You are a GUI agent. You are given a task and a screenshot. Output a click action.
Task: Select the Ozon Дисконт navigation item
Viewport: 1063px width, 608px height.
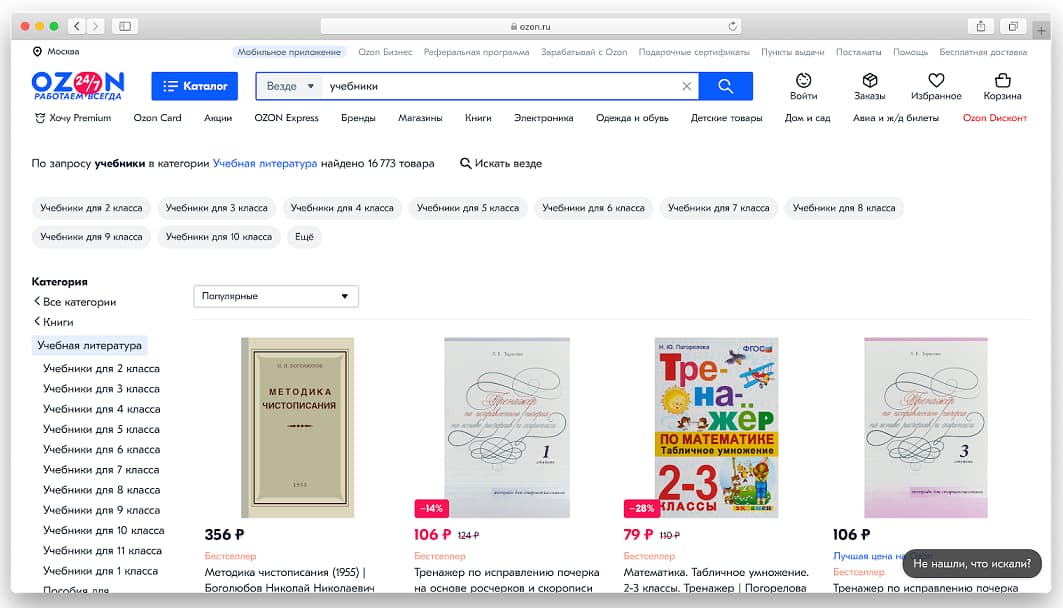tap(995, 118)
